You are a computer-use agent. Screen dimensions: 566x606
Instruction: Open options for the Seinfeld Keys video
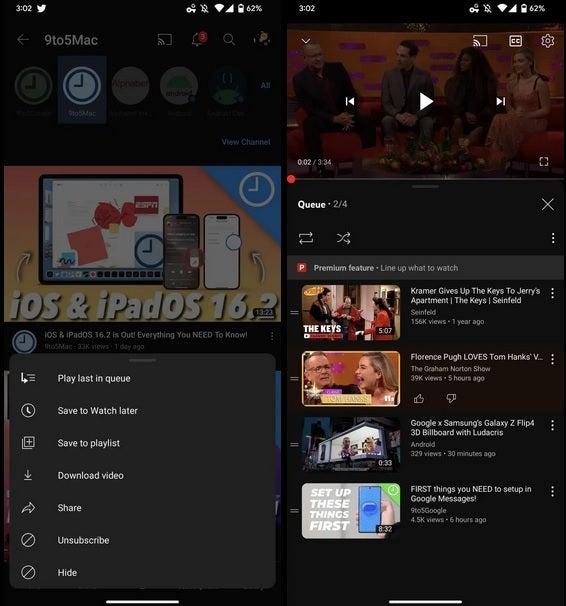tap(553, 293)
